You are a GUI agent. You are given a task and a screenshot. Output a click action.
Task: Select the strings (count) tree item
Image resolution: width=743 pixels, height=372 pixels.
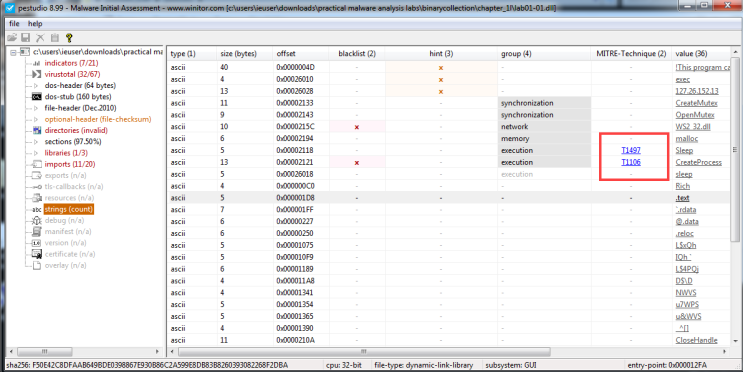[69, 209]
